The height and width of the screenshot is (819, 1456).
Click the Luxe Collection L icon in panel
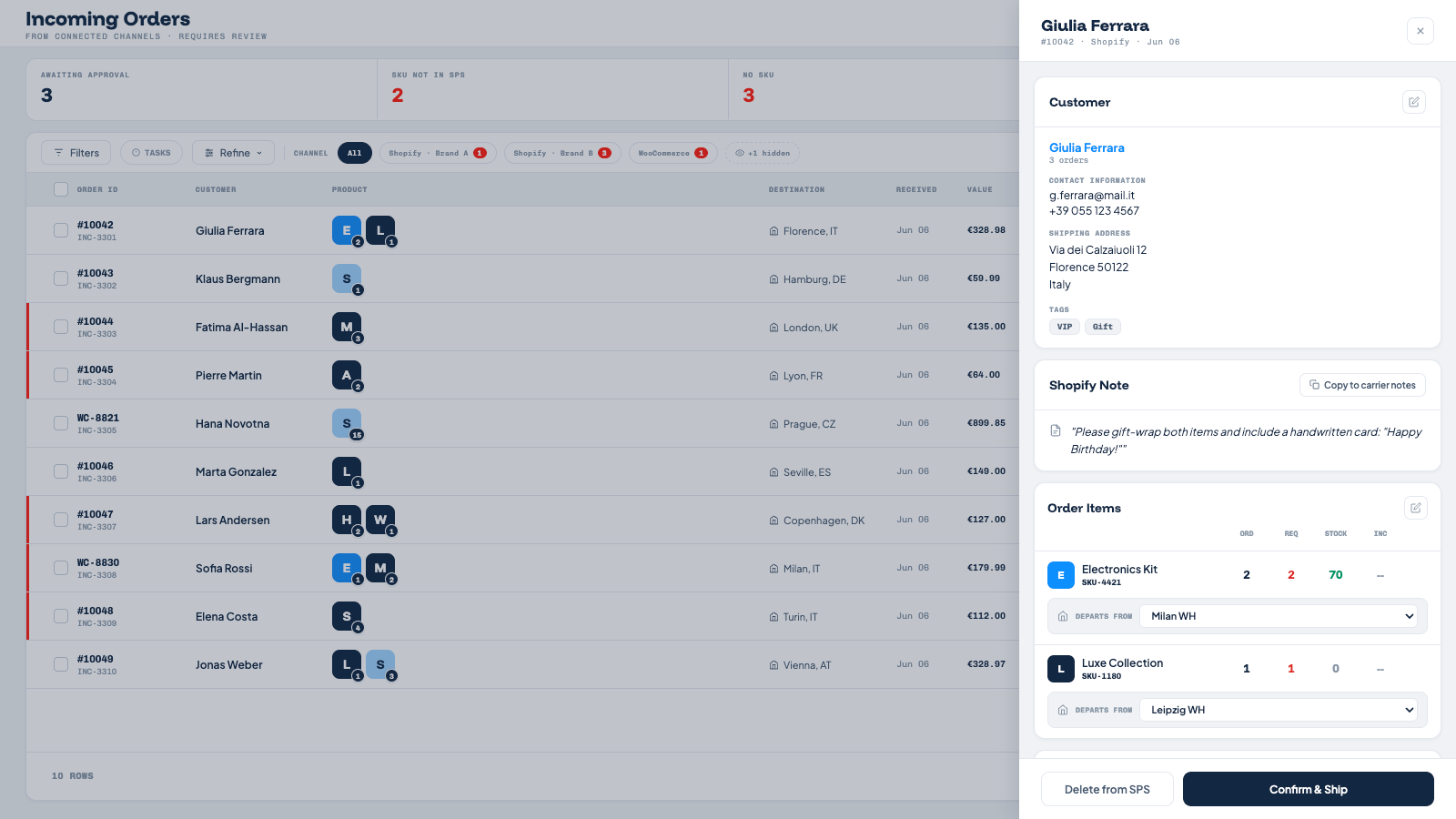point(1061,669)
